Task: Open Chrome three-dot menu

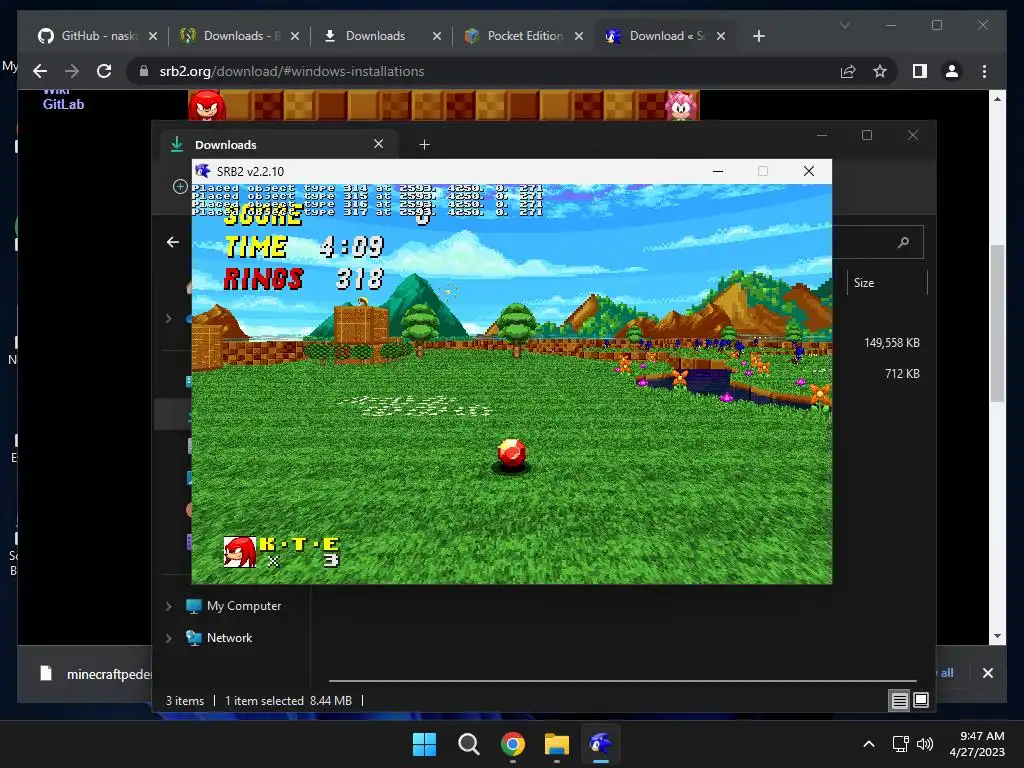Action: tap(984, 71)
